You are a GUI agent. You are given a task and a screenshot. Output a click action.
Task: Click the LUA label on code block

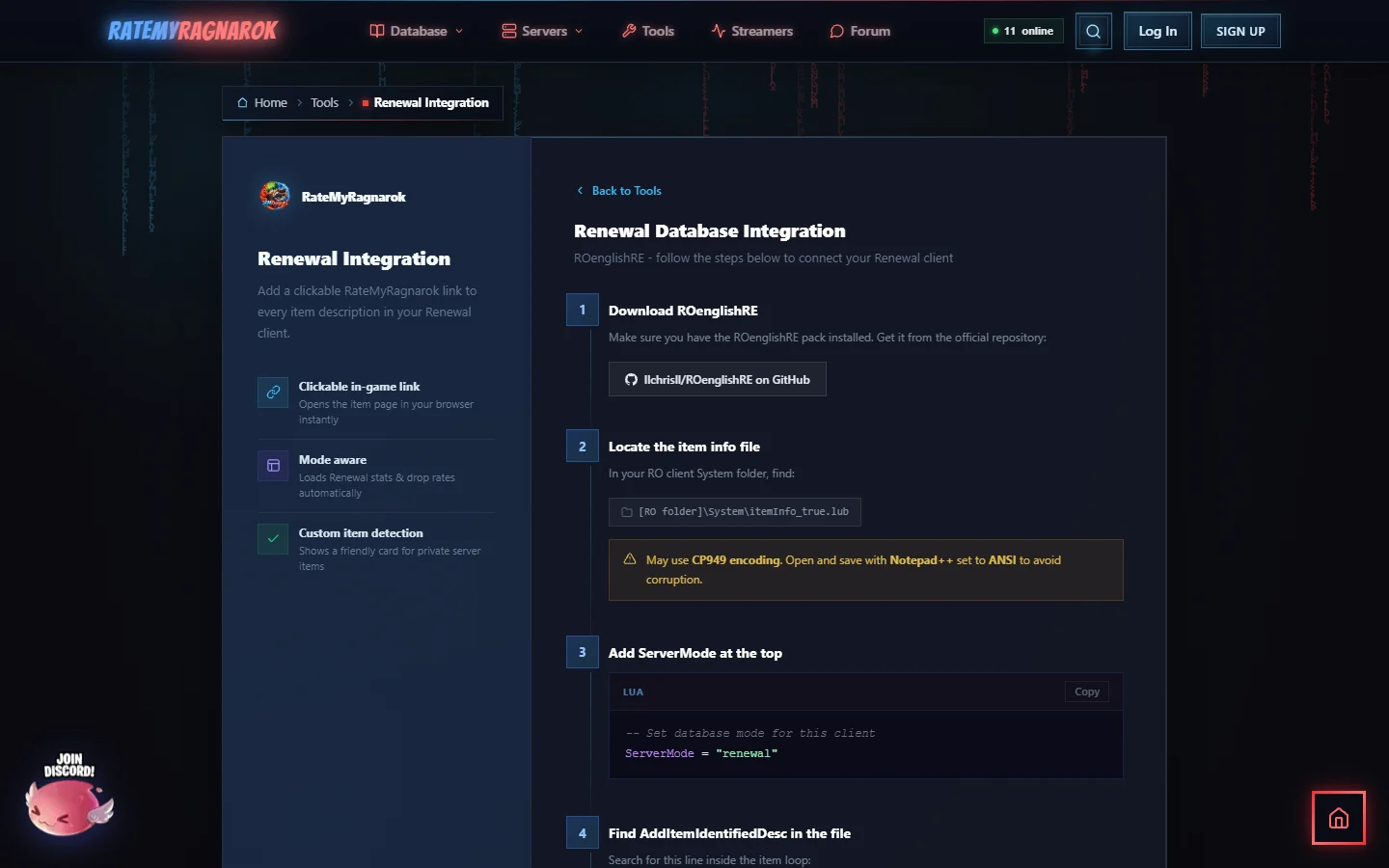[633, 692]
